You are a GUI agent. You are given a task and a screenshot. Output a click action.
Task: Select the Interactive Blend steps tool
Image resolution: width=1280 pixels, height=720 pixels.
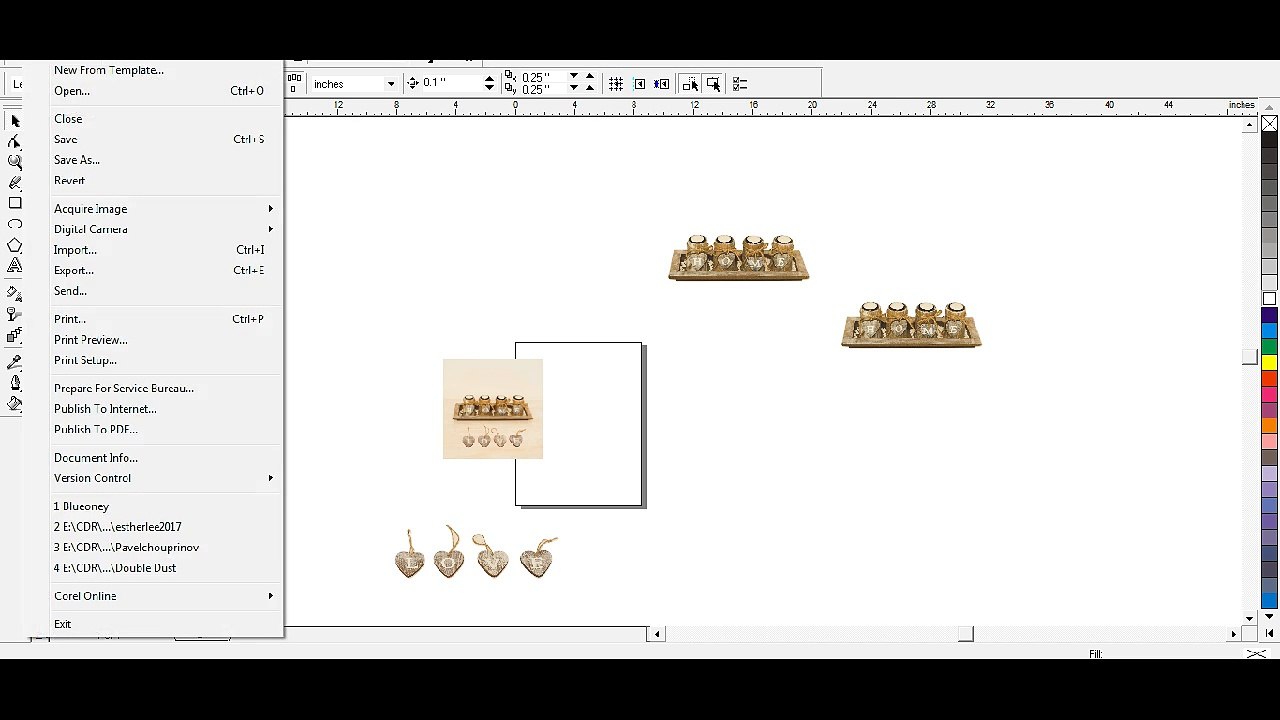tap(15, 335)
